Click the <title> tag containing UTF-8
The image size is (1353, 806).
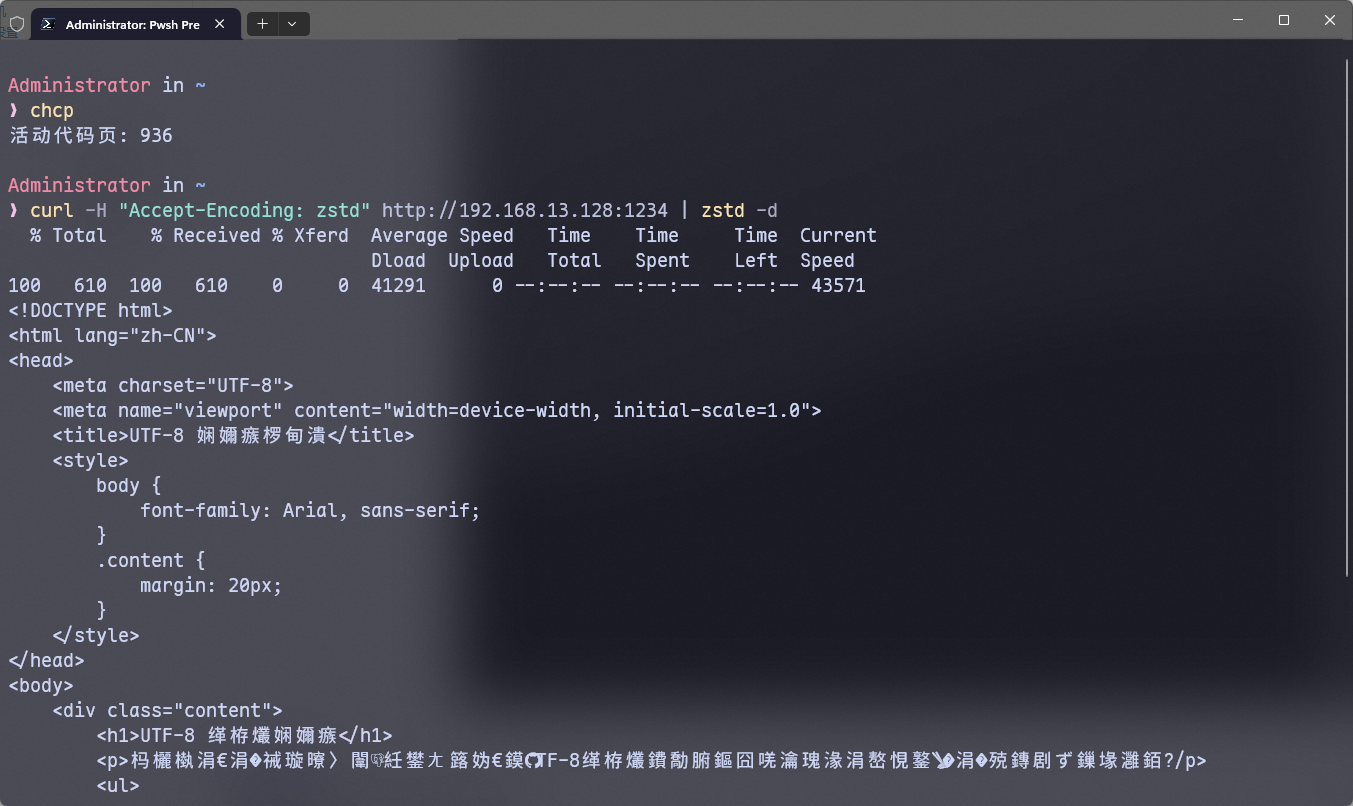[x=230, y=435]
